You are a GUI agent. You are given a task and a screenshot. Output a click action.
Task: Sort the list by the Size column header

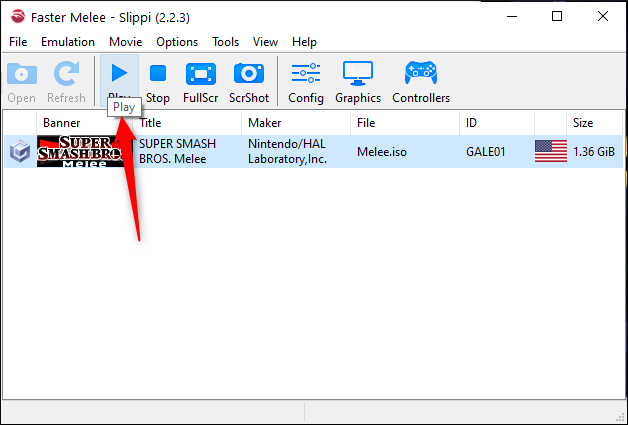pyautogui.click(x=594, y=123)
